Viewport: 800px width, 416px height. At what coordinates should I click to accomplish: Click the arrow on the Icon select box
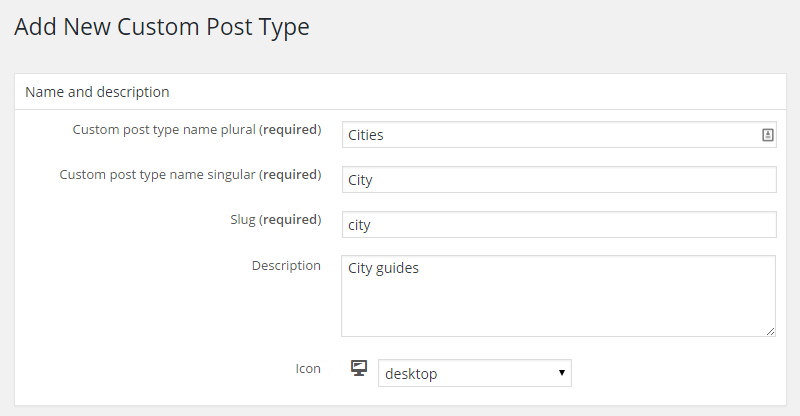coord(562,374)
